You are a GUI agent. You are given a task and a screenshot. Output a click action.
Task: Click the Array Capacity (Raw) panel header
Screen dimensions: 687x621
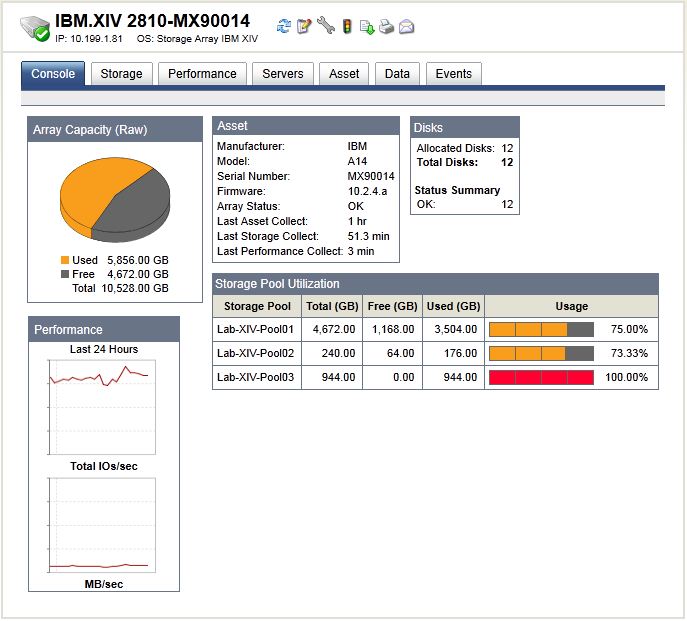pyautogui.click(x=115, y=129)
